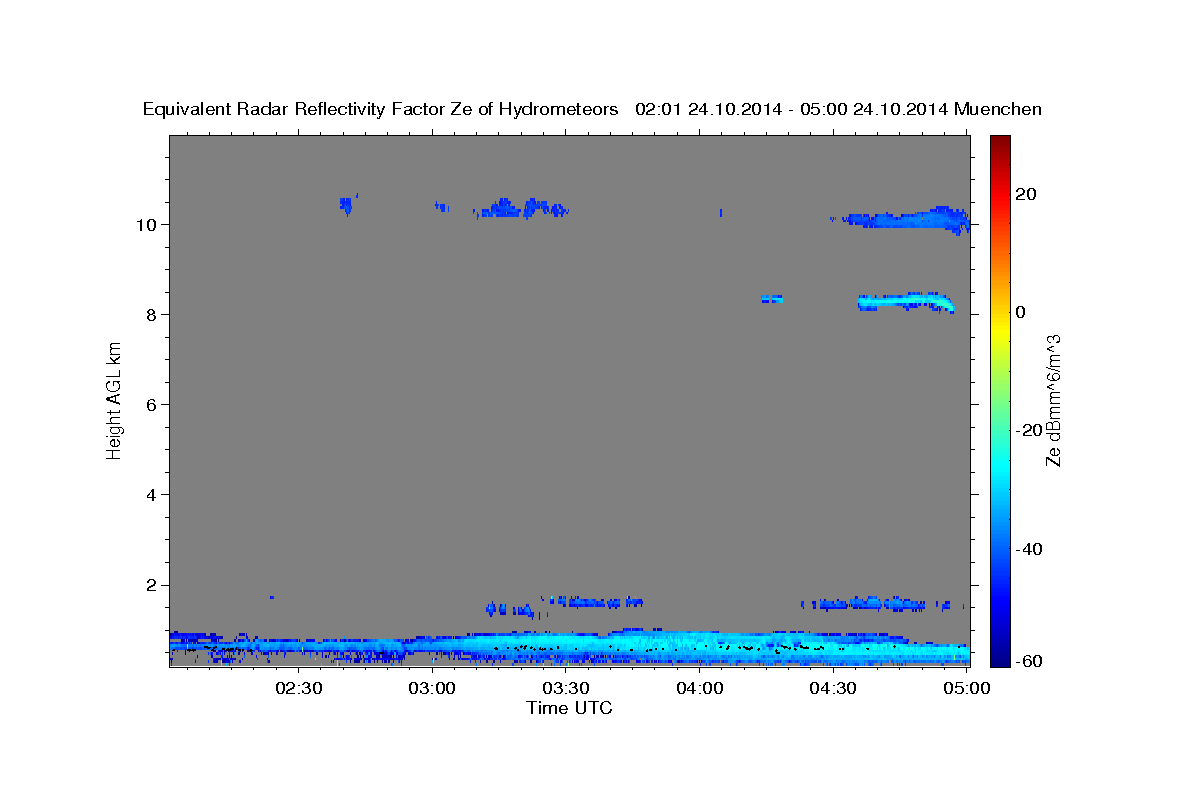
Task: Click the '02:30' time tick label
Action: 298,688
